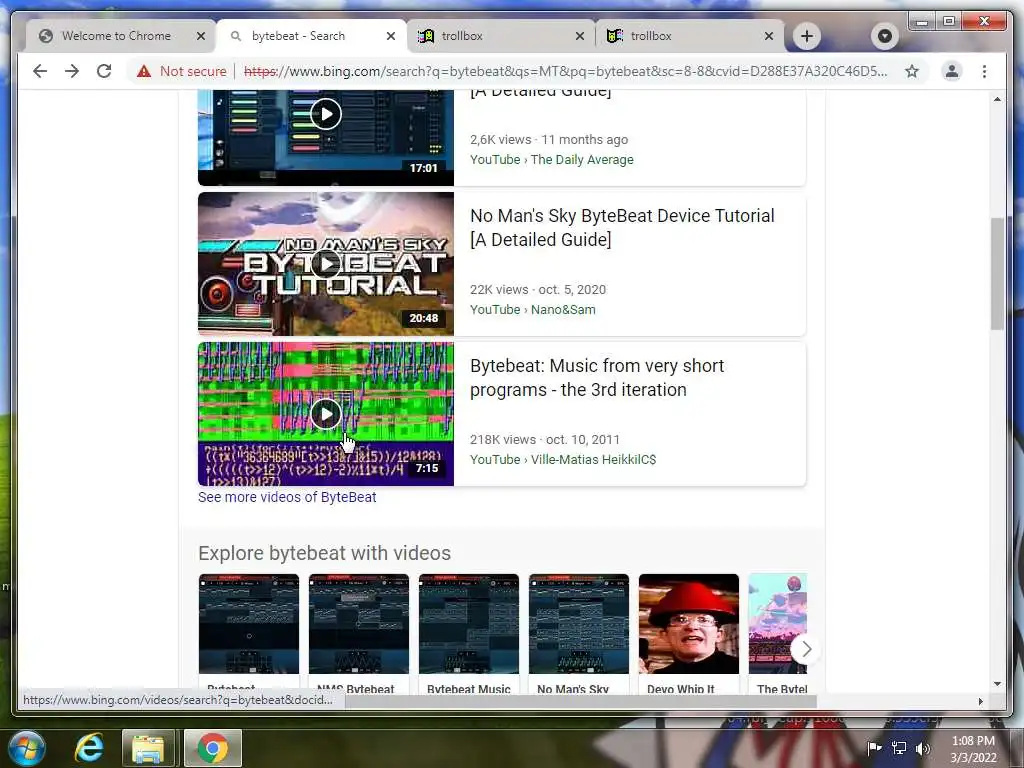Viewport: 1024px width, 768px height.
Task: Reload the Bing search page
Action: (x=104, y=71)
